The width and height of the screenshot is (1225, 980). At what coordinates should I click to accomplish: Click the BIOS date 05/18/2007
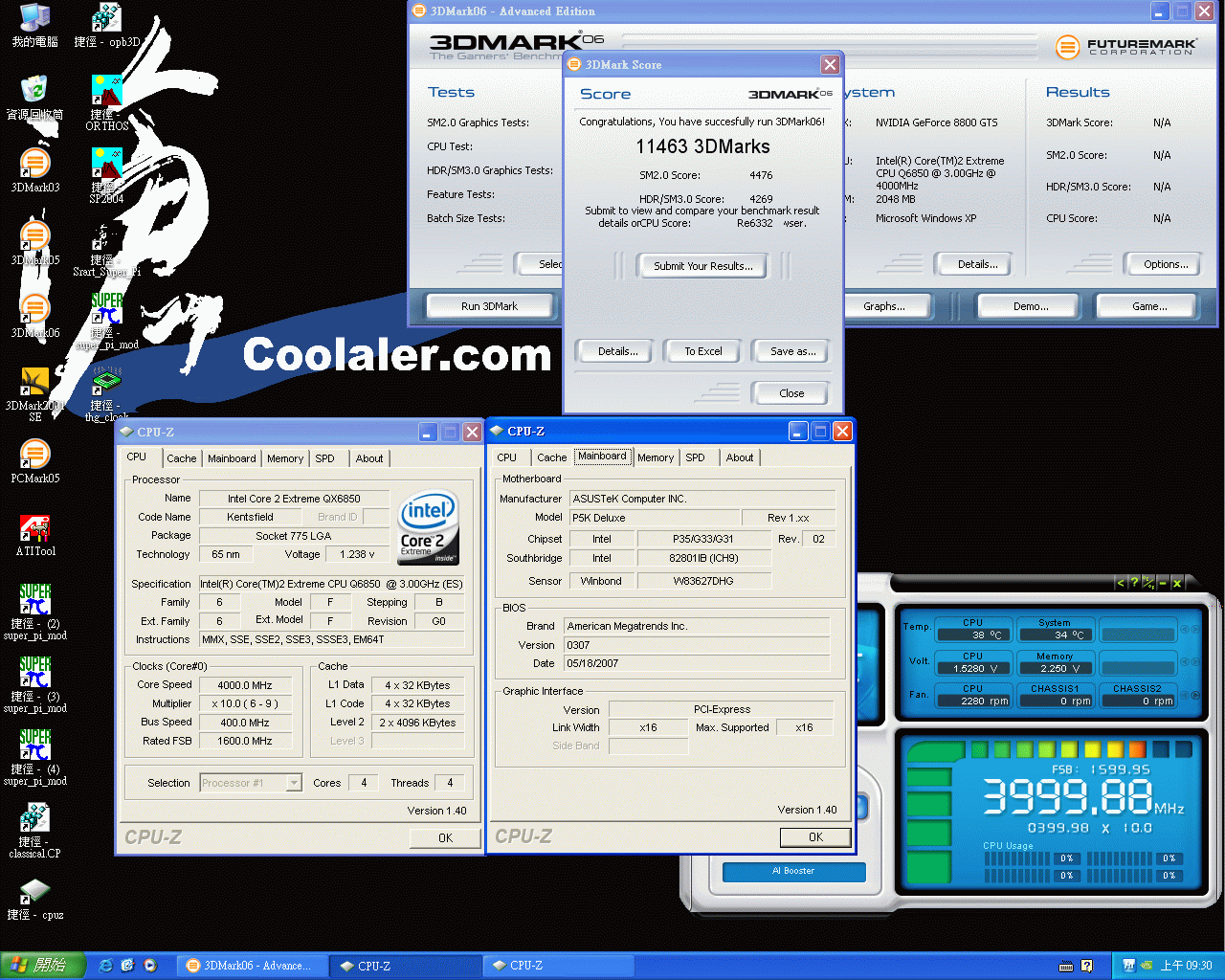tap(697, 663)
